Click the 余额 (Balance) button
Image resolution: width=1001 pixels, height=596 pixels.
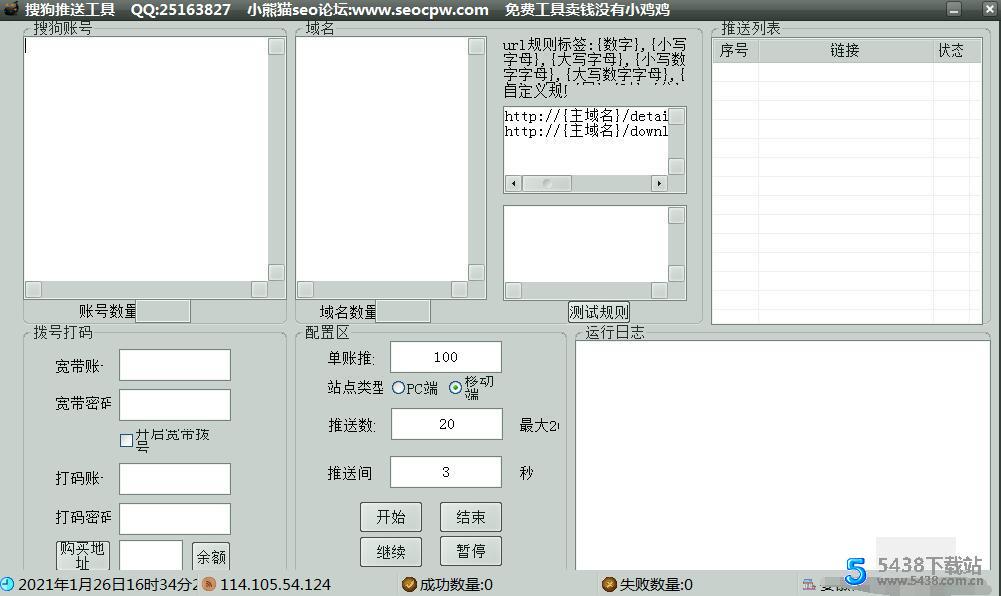[x=211, y=557]
